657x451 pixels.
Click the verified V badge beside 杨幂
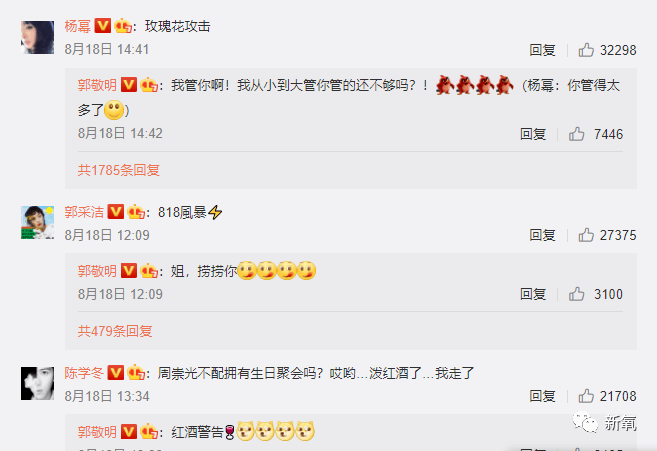click(103, 26)
